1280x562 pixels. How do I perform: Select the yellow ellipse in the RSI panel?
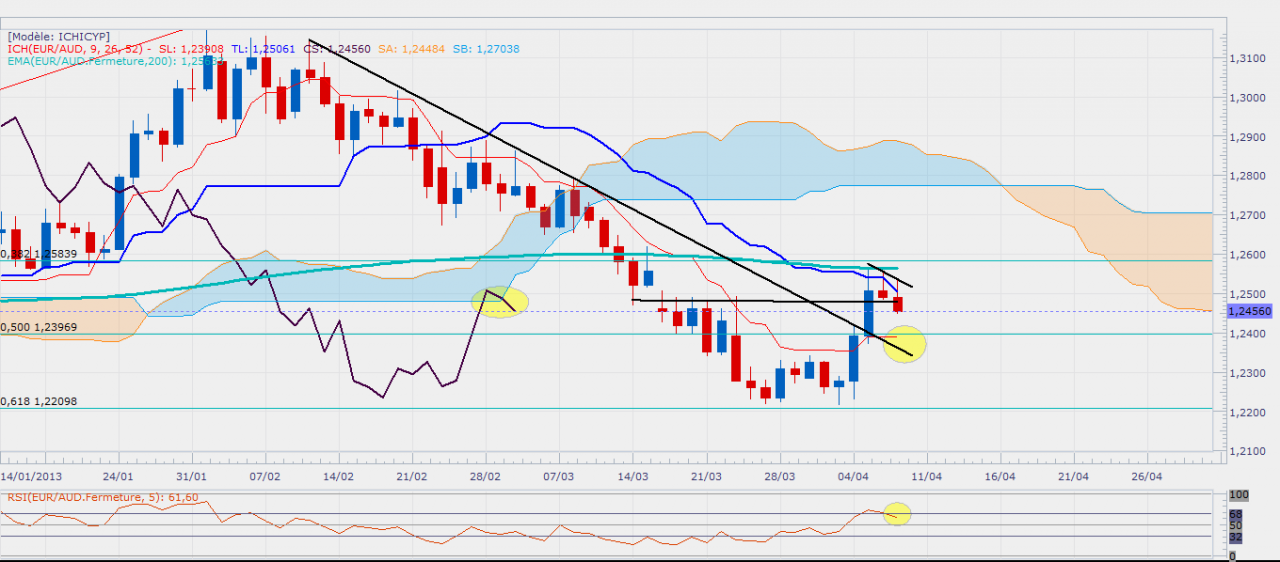tap(897, 514)
